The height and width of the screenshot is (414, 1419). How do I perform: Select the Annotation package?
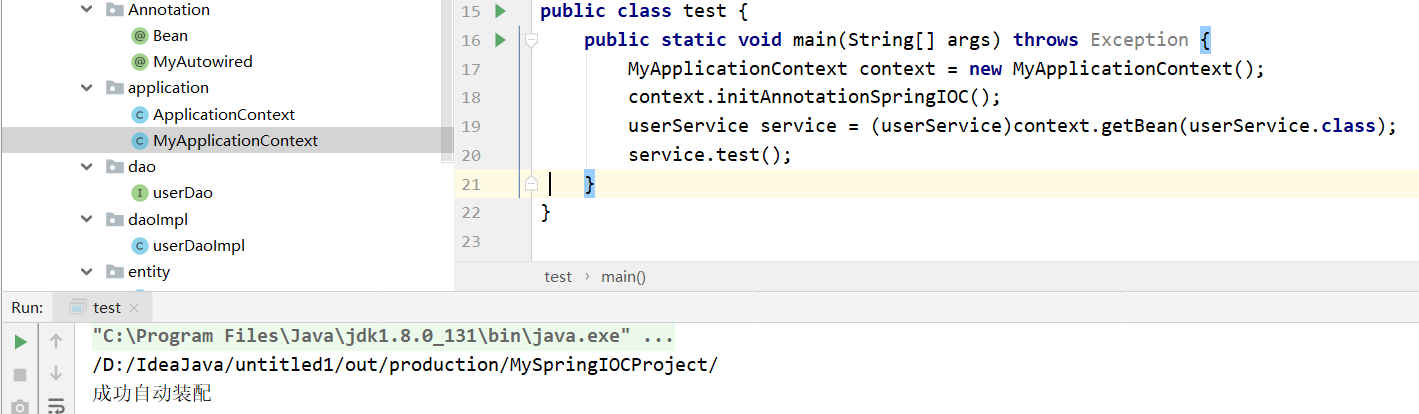169,10
